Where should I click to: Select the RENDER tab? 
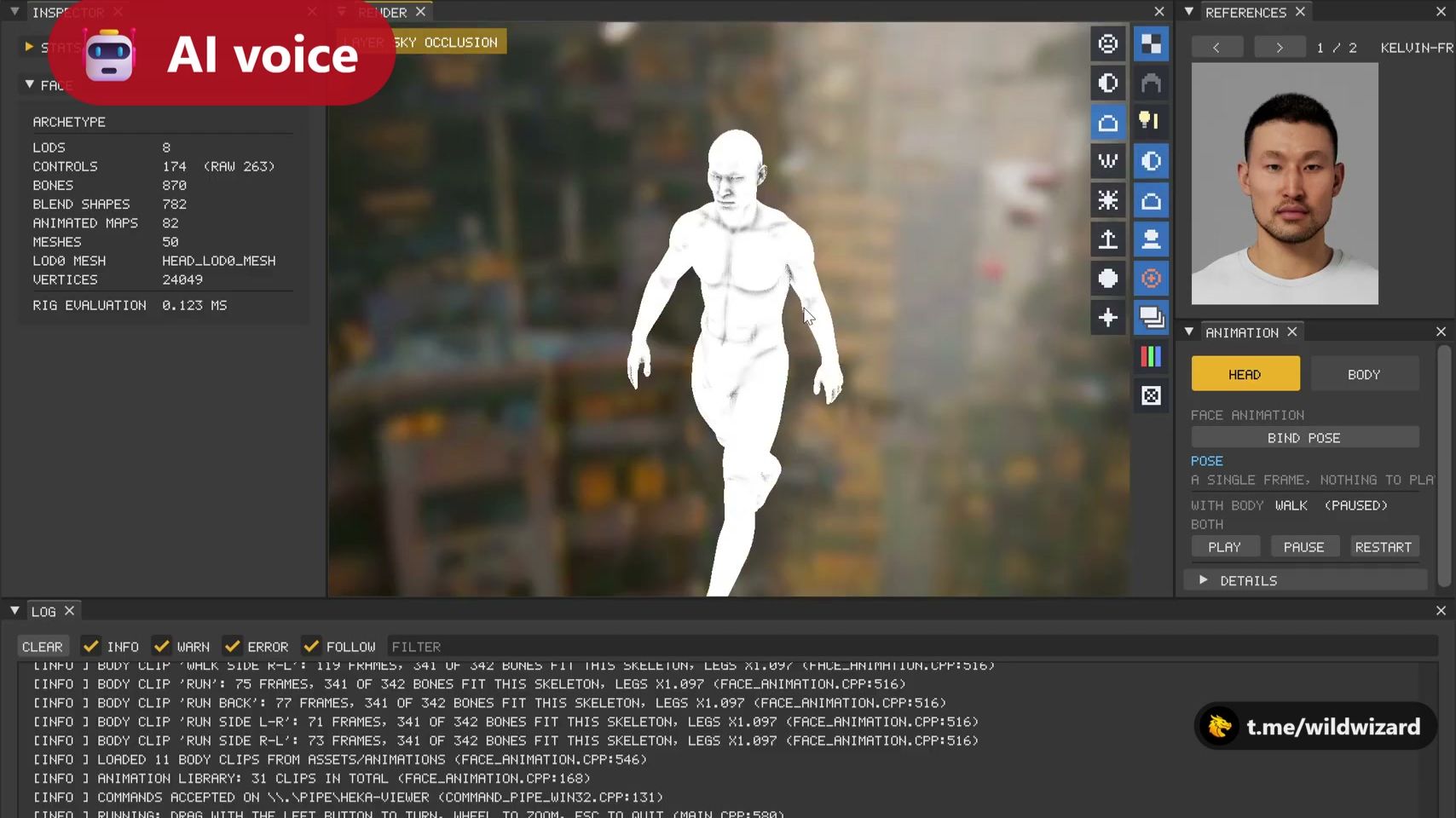point(383,12)
